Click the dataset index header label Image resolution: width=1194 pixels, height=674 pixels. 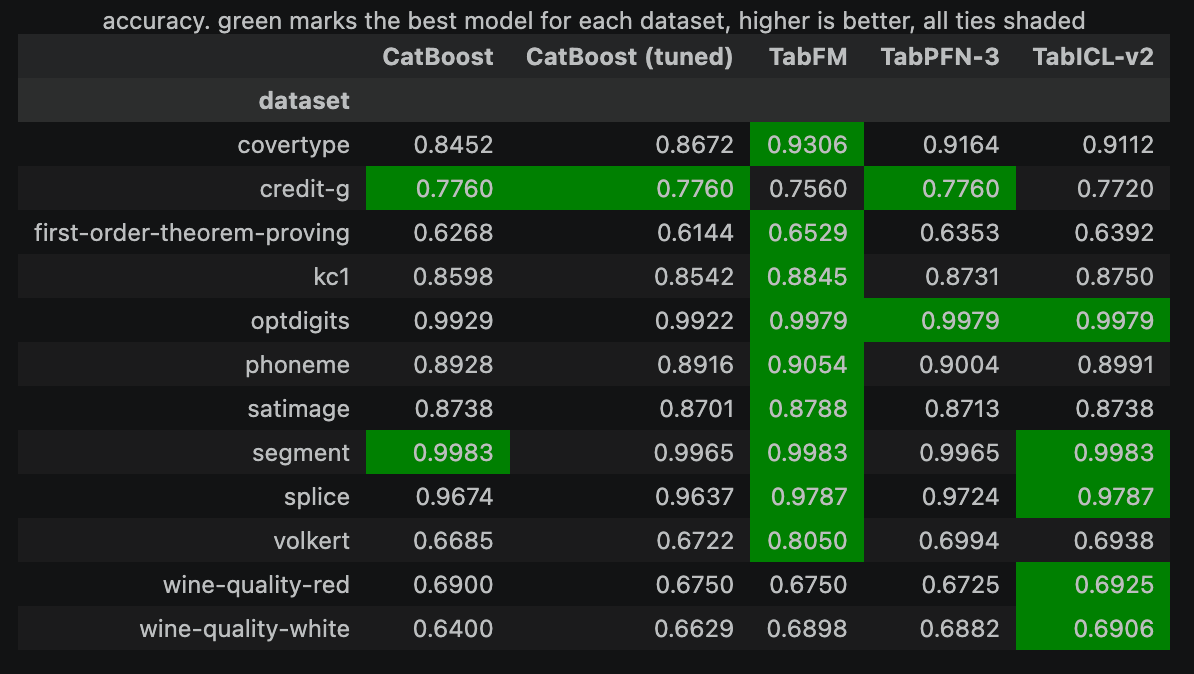[x=304, y=101]
